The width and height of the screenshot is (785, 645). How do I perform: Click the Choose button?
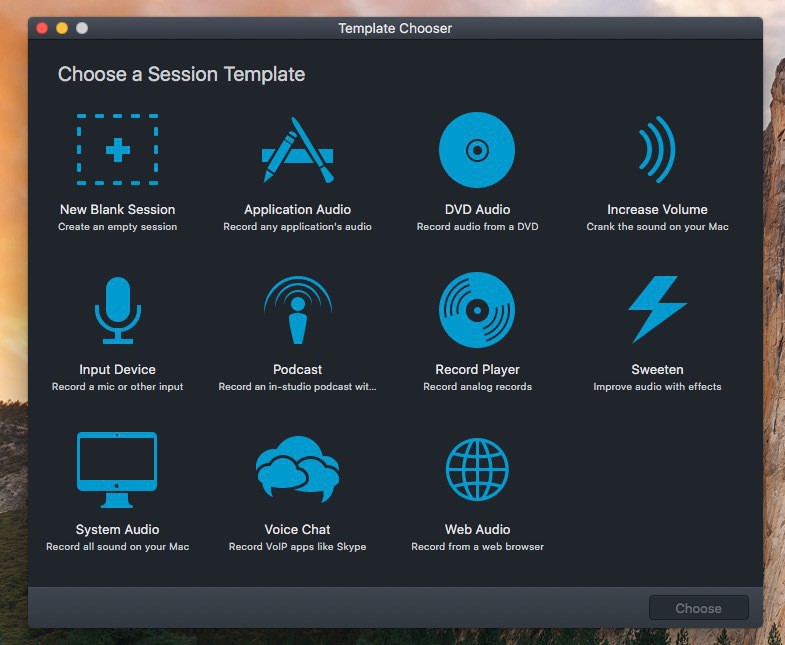point(698,608)
